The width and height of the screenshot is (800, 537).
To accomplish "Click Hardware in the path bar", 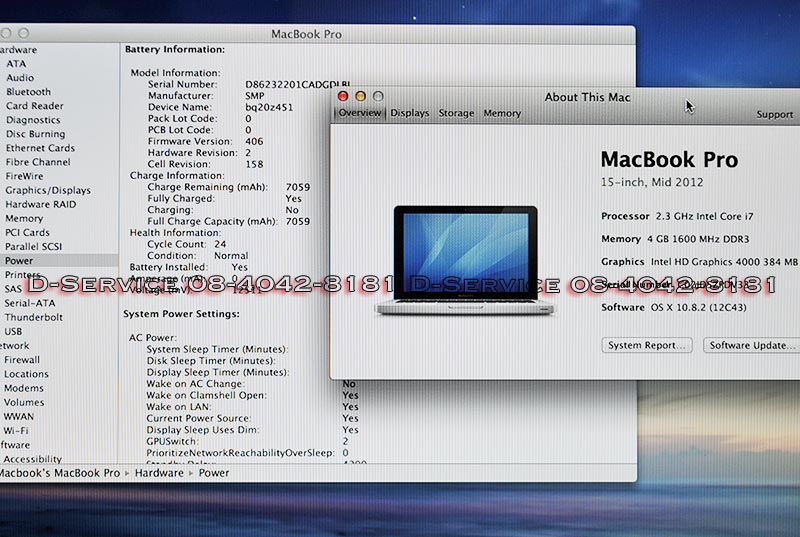I will pyautogui.click(x=159, y=473).
